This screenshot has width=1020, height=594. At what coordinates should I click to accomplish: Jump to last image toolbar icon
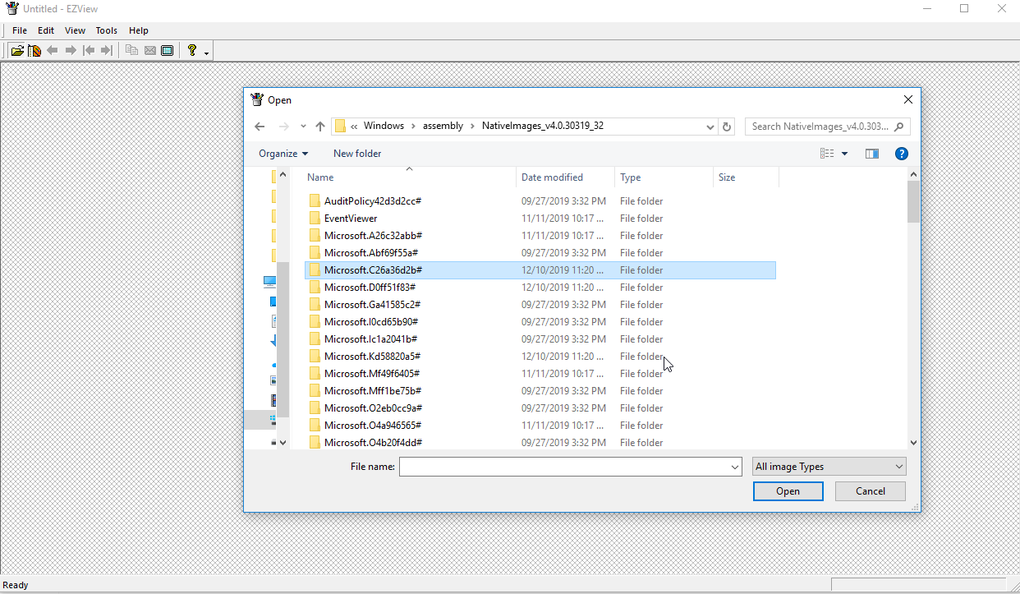pos(107,51)
